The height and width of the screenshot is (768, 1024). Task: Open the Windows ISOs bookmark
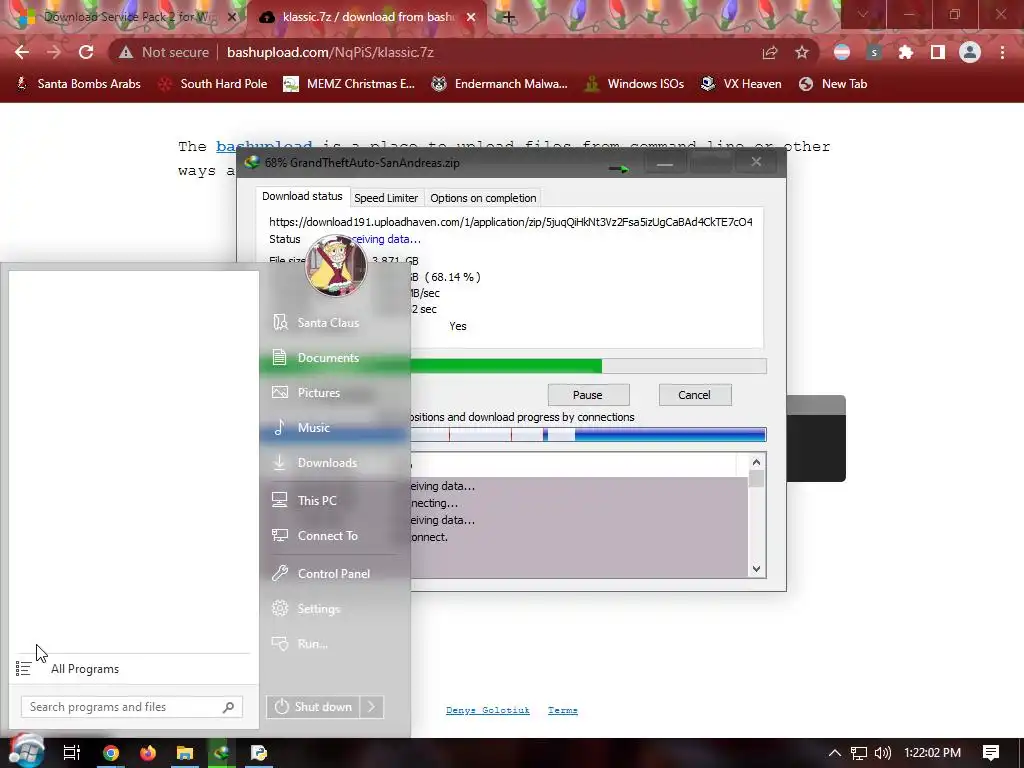click(x=634, y=84)
